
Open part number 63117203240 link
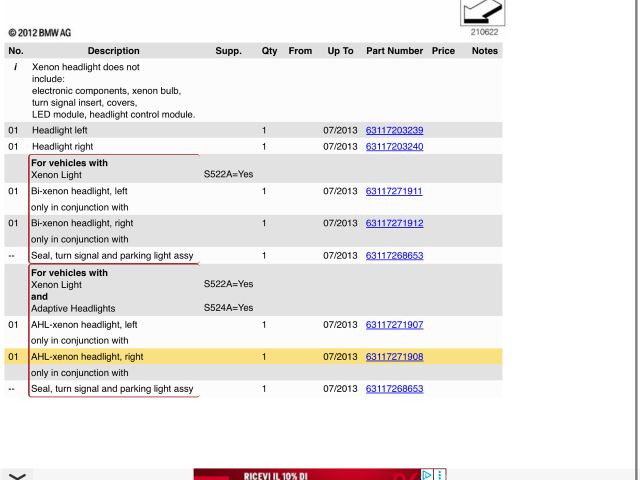pos(394,147)
